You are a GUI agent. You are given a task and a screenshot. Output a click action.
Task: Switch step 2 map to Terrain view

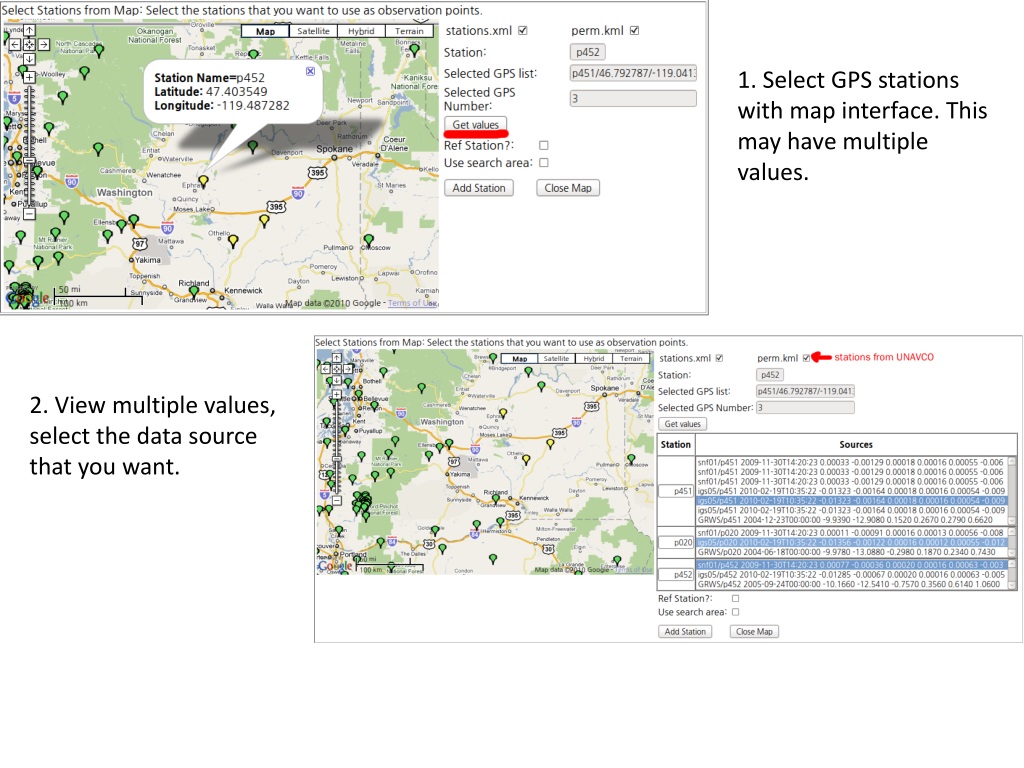(x=632, y=359)
